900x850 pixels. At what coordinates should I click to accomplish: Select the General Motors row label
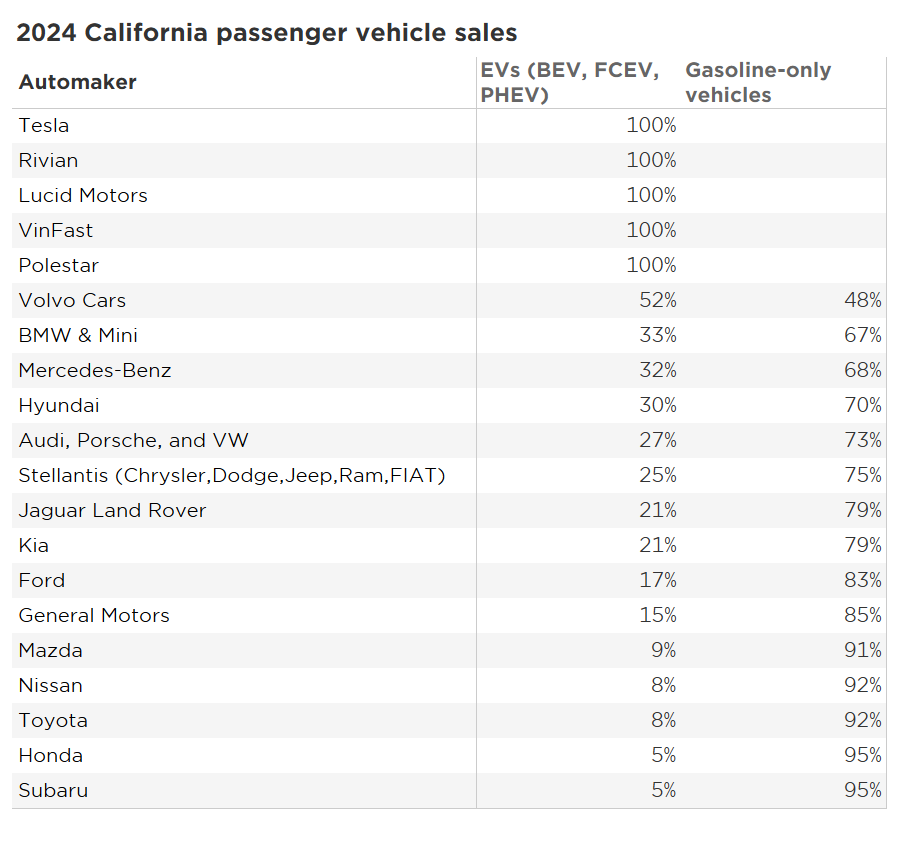(x=94, y=615)
